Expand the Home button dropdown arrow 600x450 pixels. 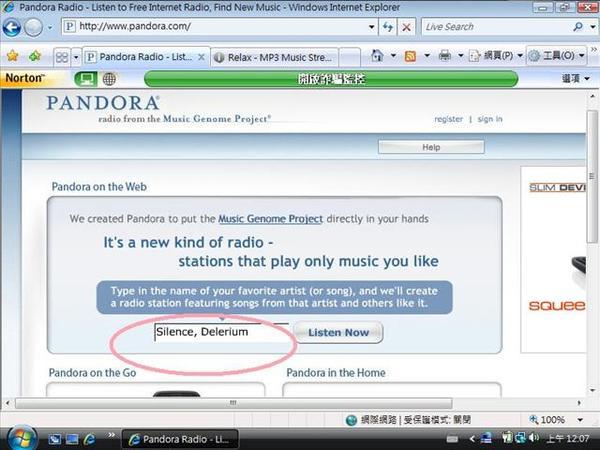(393, 56)
